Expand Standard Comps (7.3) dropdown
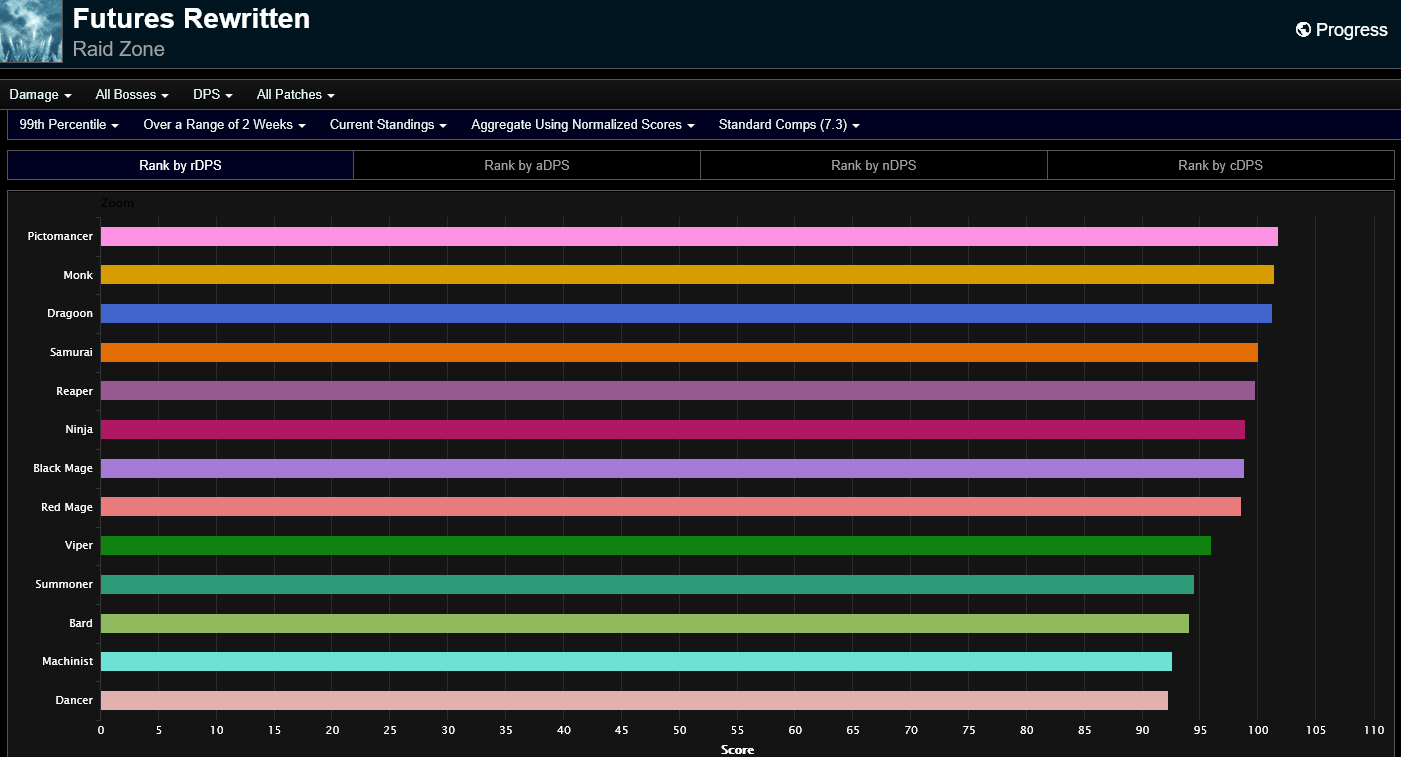The image size is (1401, 757). coord(789,125)
